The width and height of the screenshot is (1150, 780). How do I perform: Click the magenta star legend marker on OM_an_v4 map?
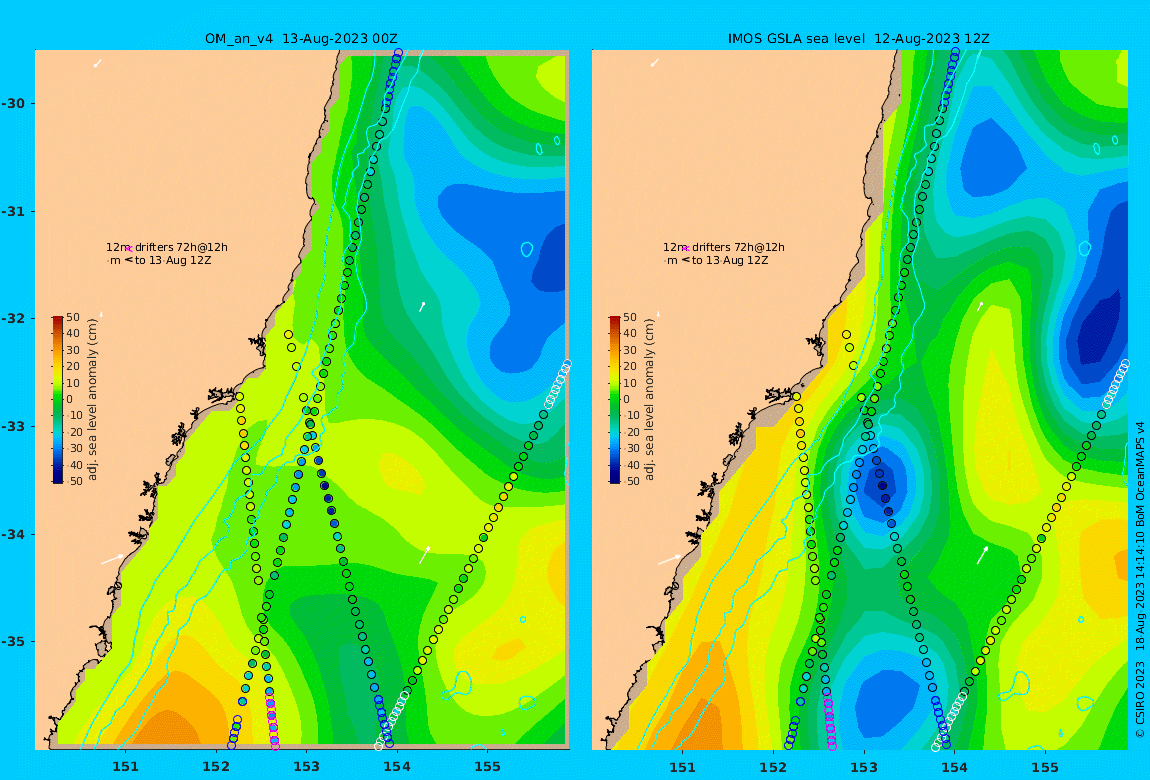128,249
